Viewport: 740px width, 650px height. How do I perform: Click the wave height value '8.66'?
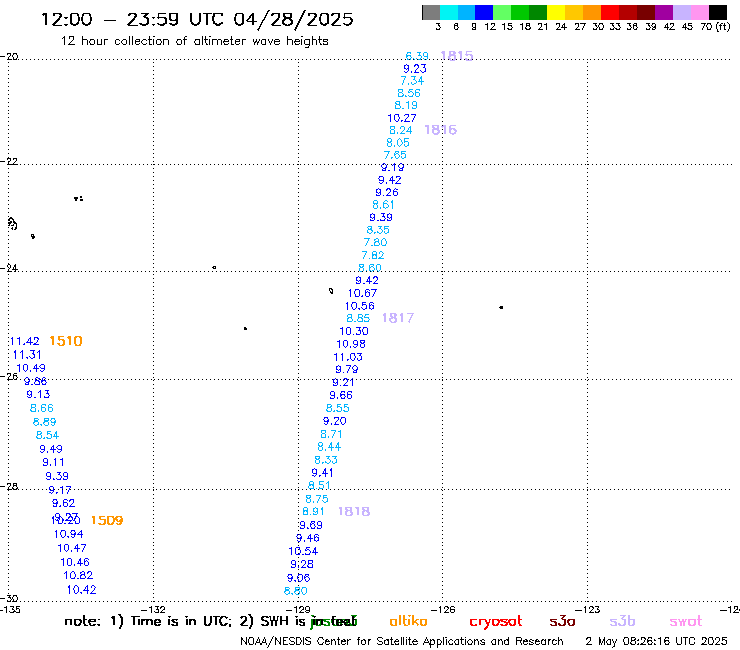[x=42, y=408]
